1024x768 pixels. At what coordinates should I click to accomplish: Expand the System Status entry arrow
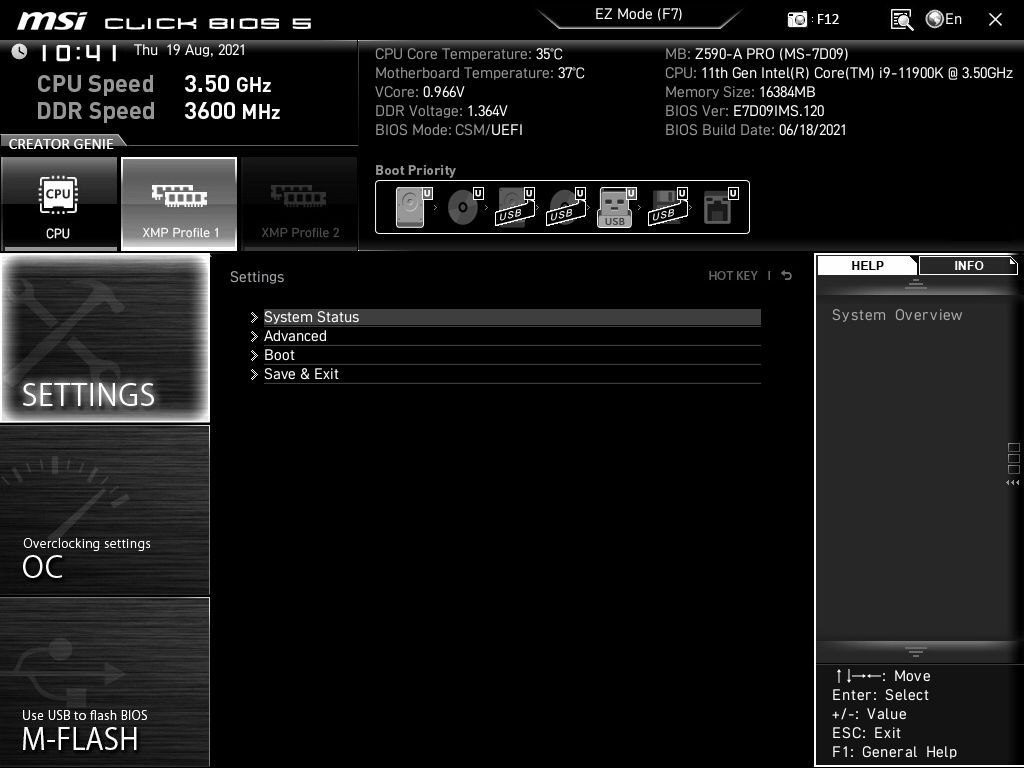click(254, 317)
